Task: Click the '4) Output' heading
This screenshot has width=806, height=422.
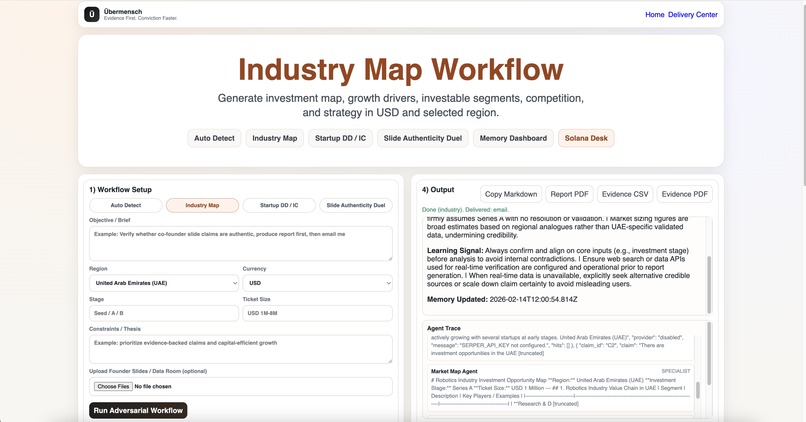Action: tap(438, 190)
